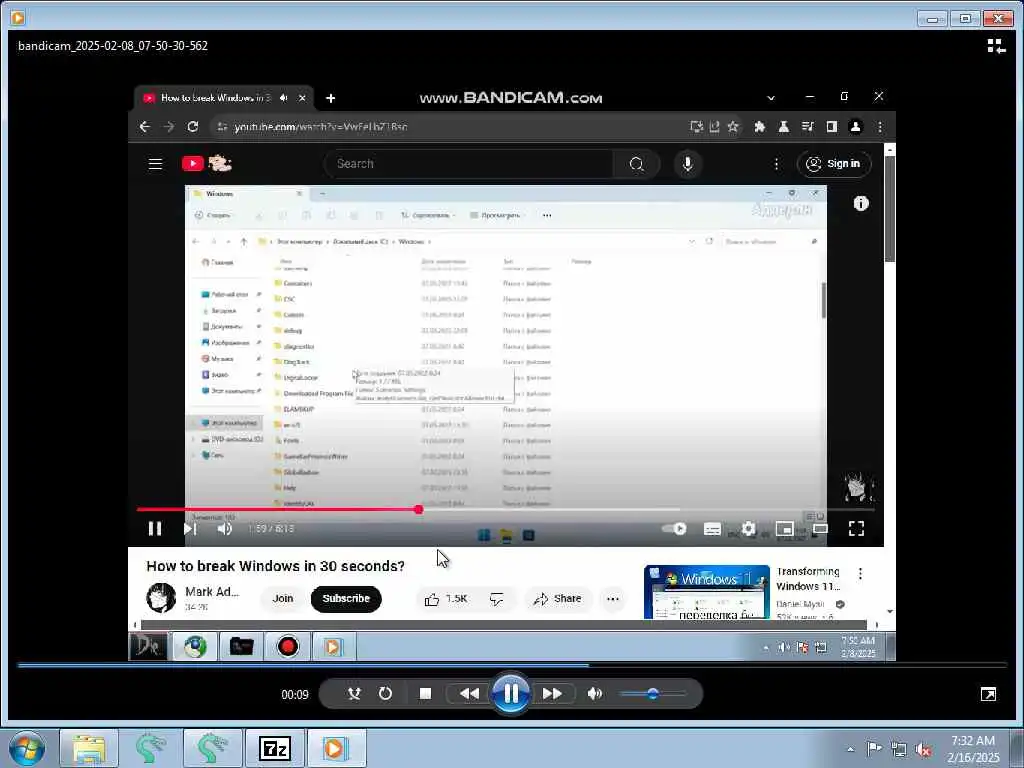Click Media Player next track button
This screenshot has height=768, width=1024.
pyautogui.click(x=552, y=694)
